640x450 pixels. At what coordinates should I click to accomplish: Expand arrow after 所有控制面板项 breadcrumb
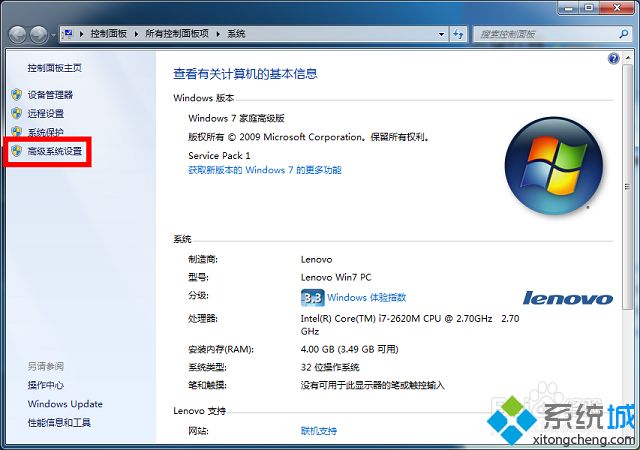[218, 34]
